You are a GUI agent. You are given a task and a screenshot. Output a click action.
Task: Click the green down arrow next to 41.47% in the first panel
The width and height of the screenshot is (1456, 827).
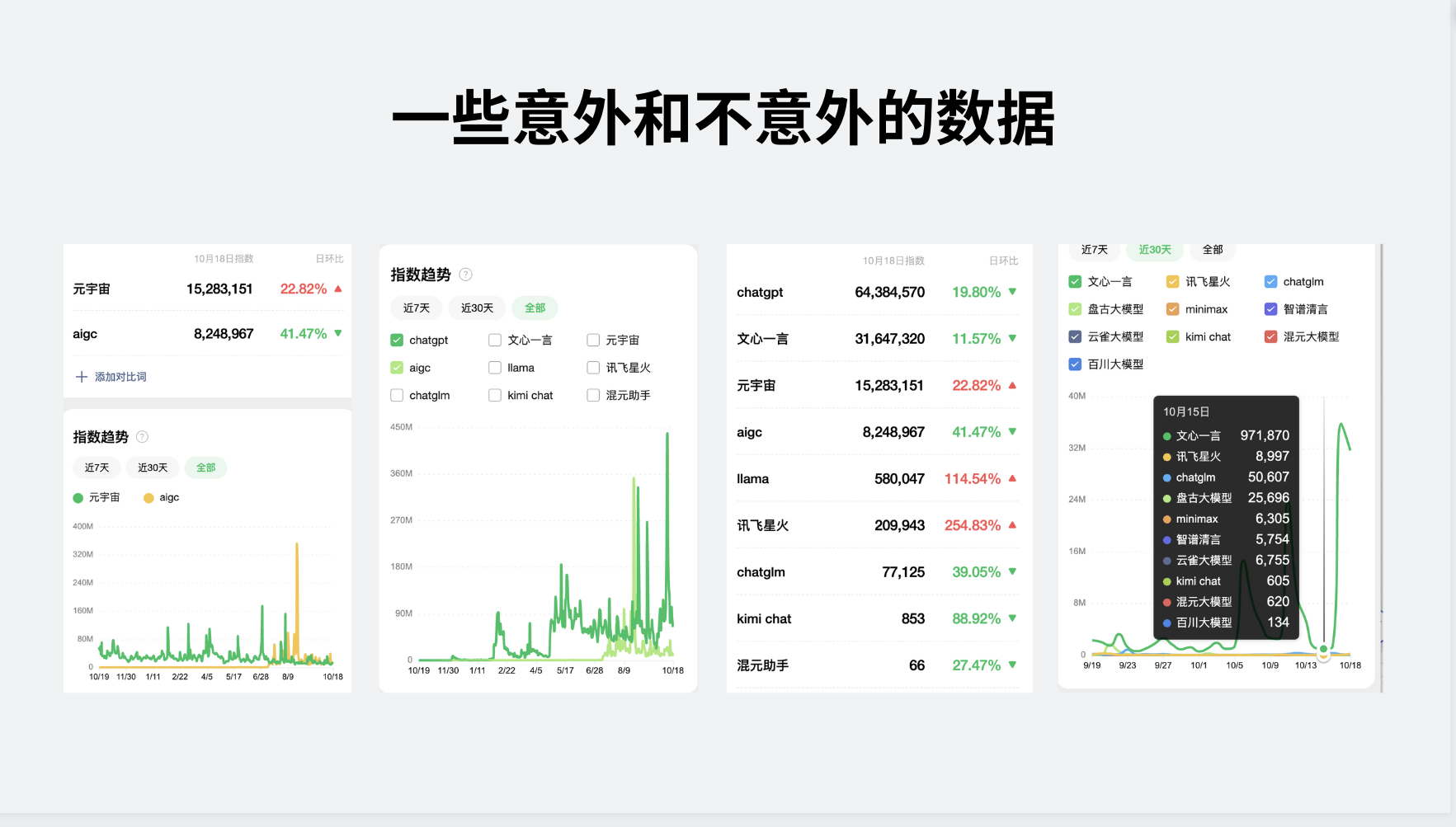[x=338, y=334]
